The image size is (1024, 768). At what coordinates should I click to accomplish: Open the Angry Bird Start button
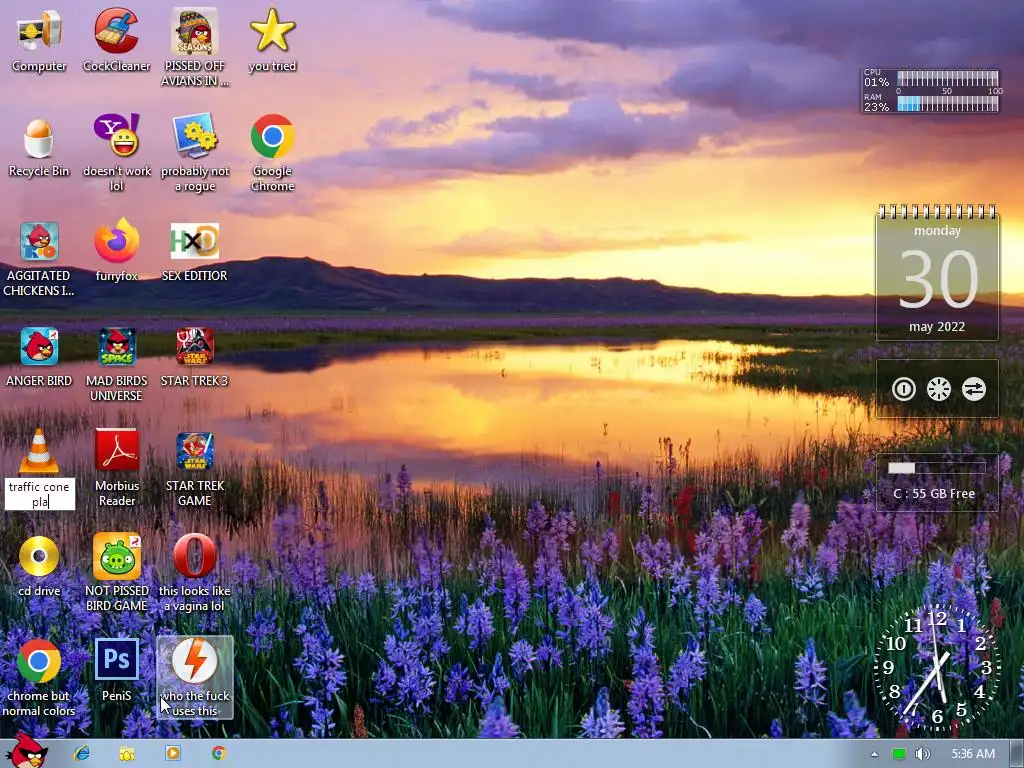[x=26, y=752]
